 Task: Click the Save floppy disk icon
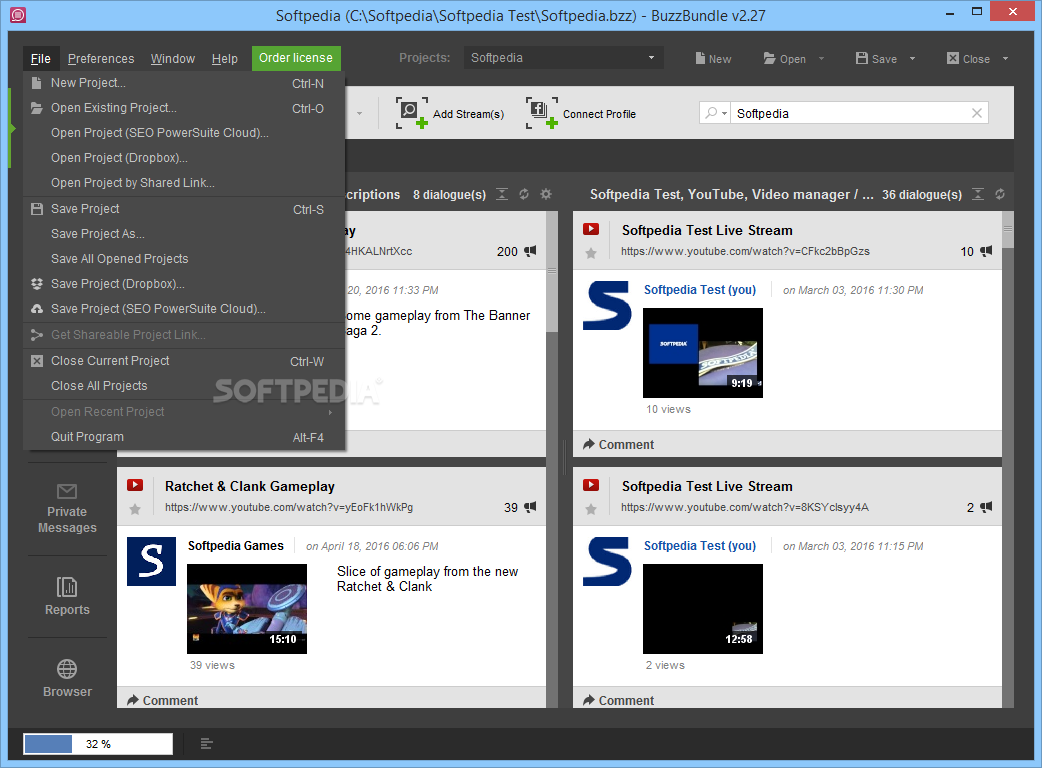(862, 58)
